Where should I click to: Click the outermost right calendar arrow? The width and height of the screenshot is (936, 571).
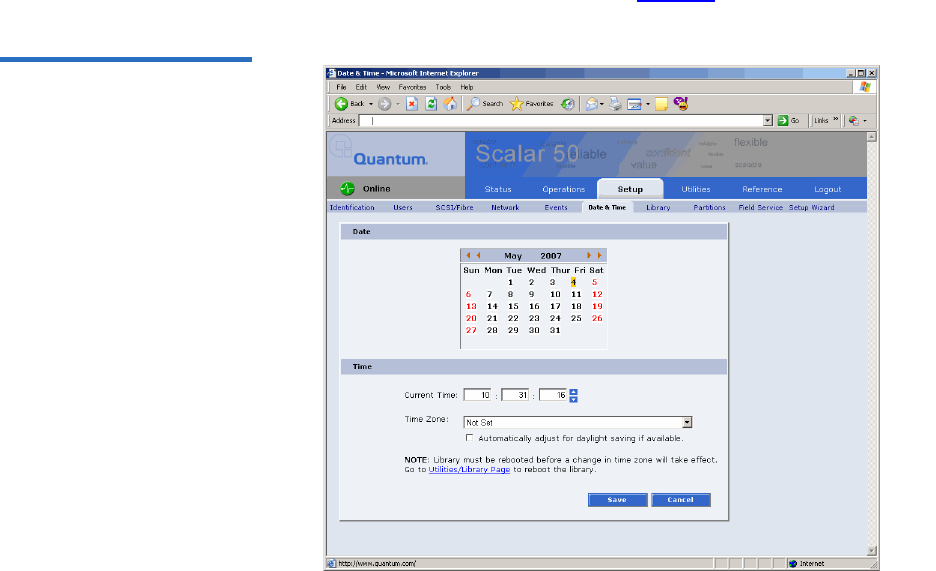pyautogui.click(x=599, y=255)
